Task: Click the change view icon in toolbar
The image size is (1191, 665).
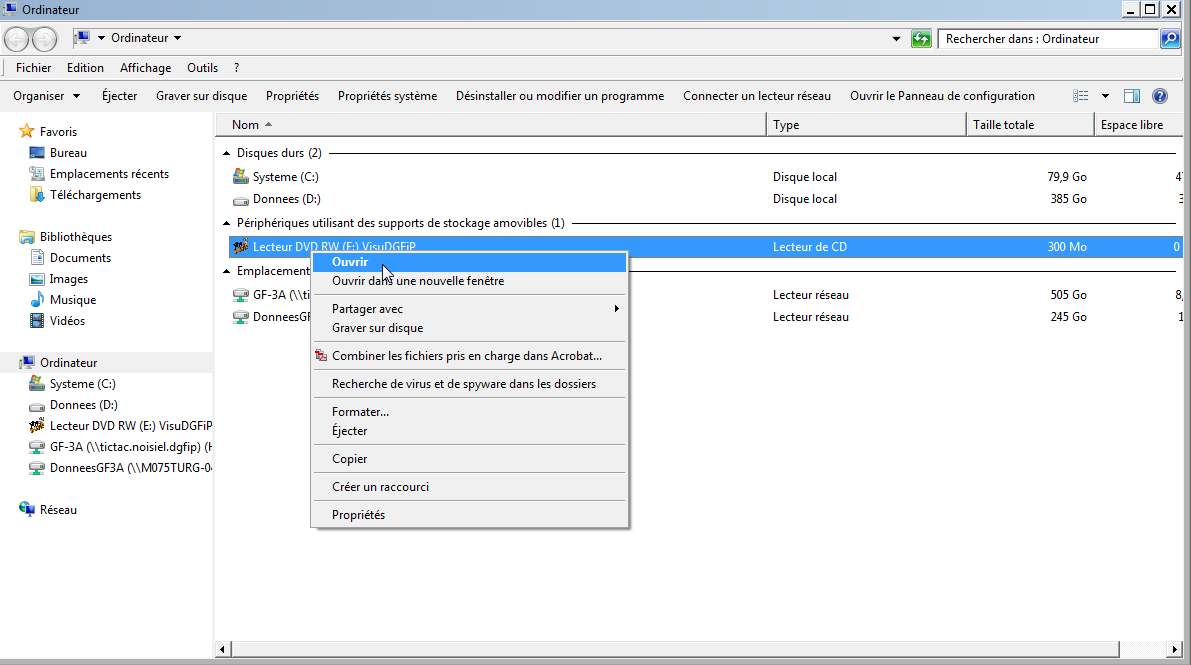Action: pos(1081,96)
